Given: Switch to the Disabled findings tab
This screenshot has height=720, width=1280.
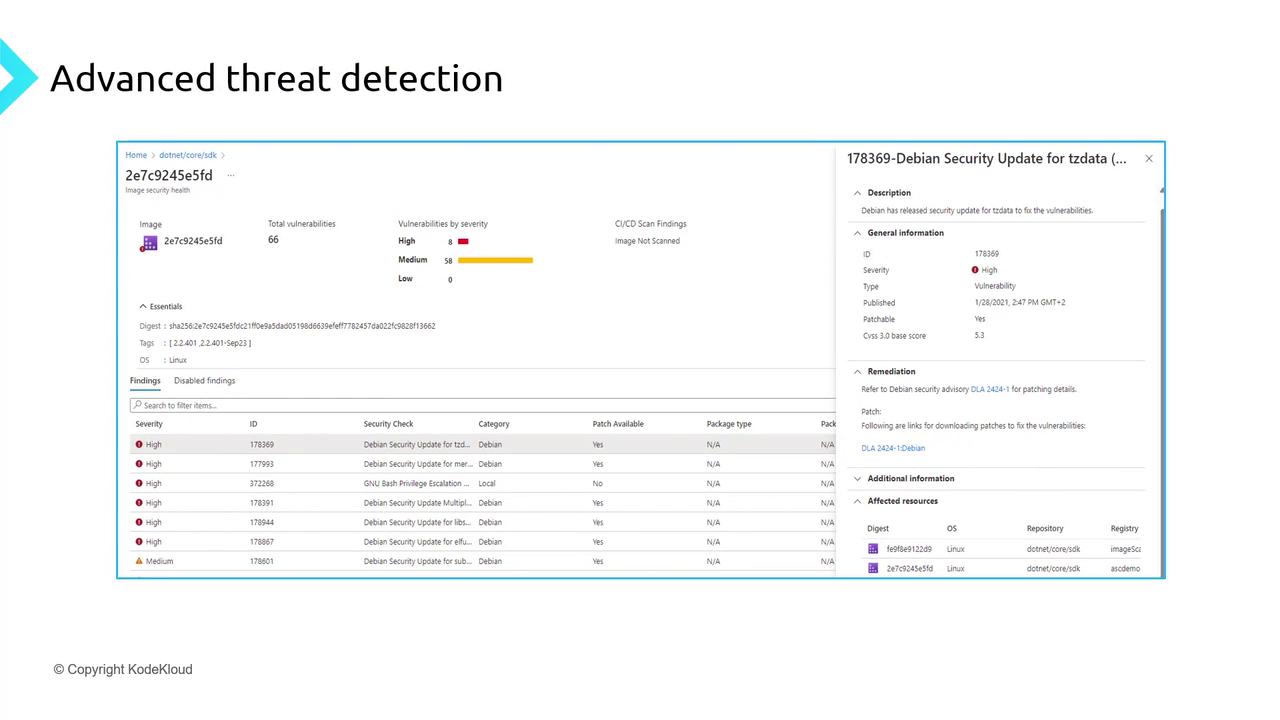Looking at the screenshot, I should 204,381.
